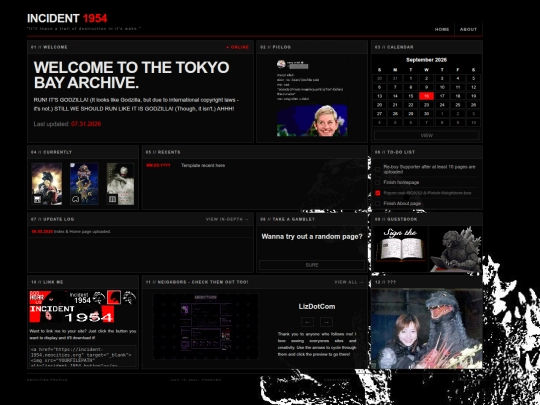Click the movie icon on first Currently cover

click(x=37, y=199)
